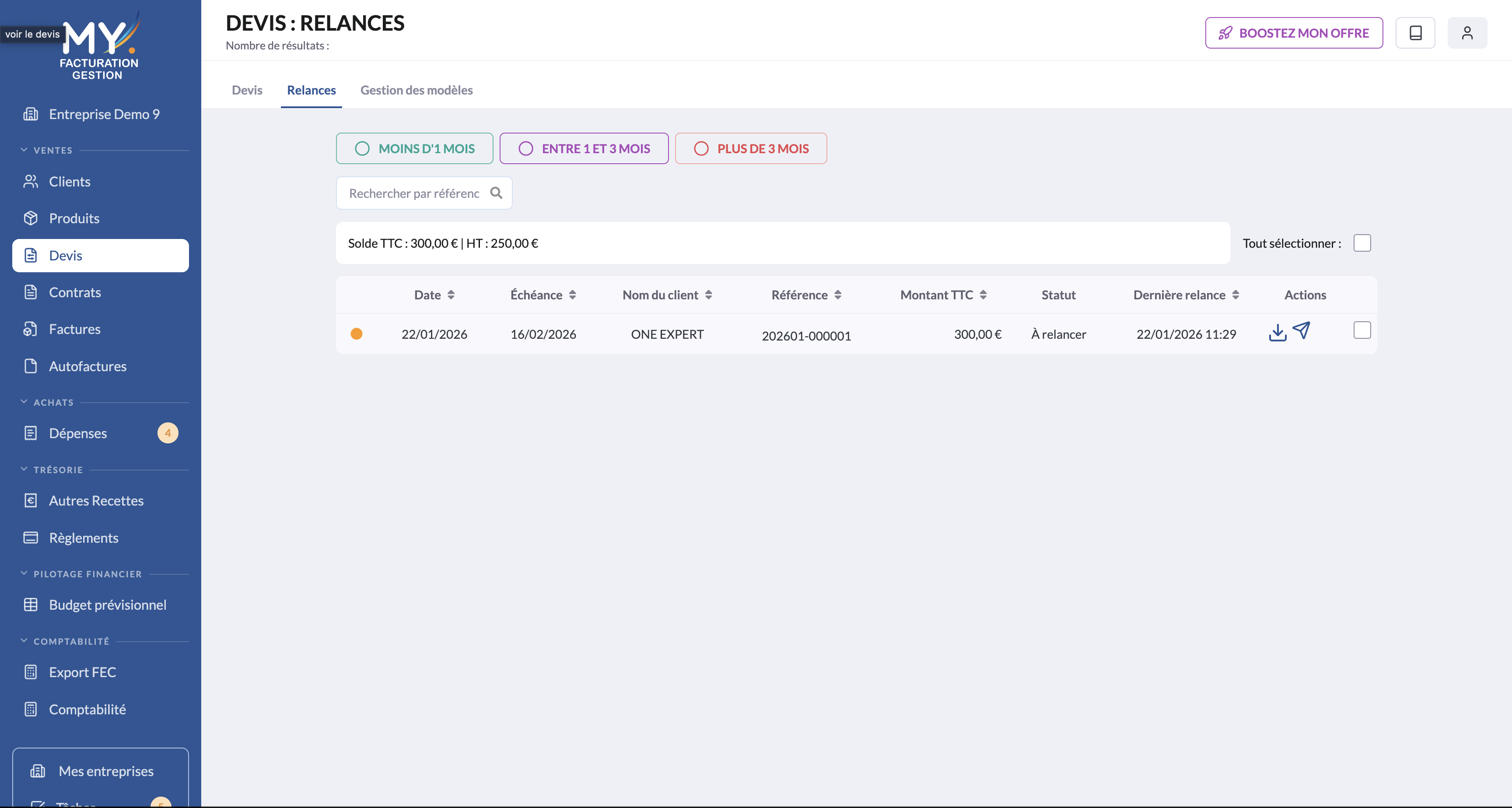This screenshot has height=808, width=1512.
Task: Select the PLUS DE 3 MOIS filter
Action: pyautogui.click(x=751, y=148)
